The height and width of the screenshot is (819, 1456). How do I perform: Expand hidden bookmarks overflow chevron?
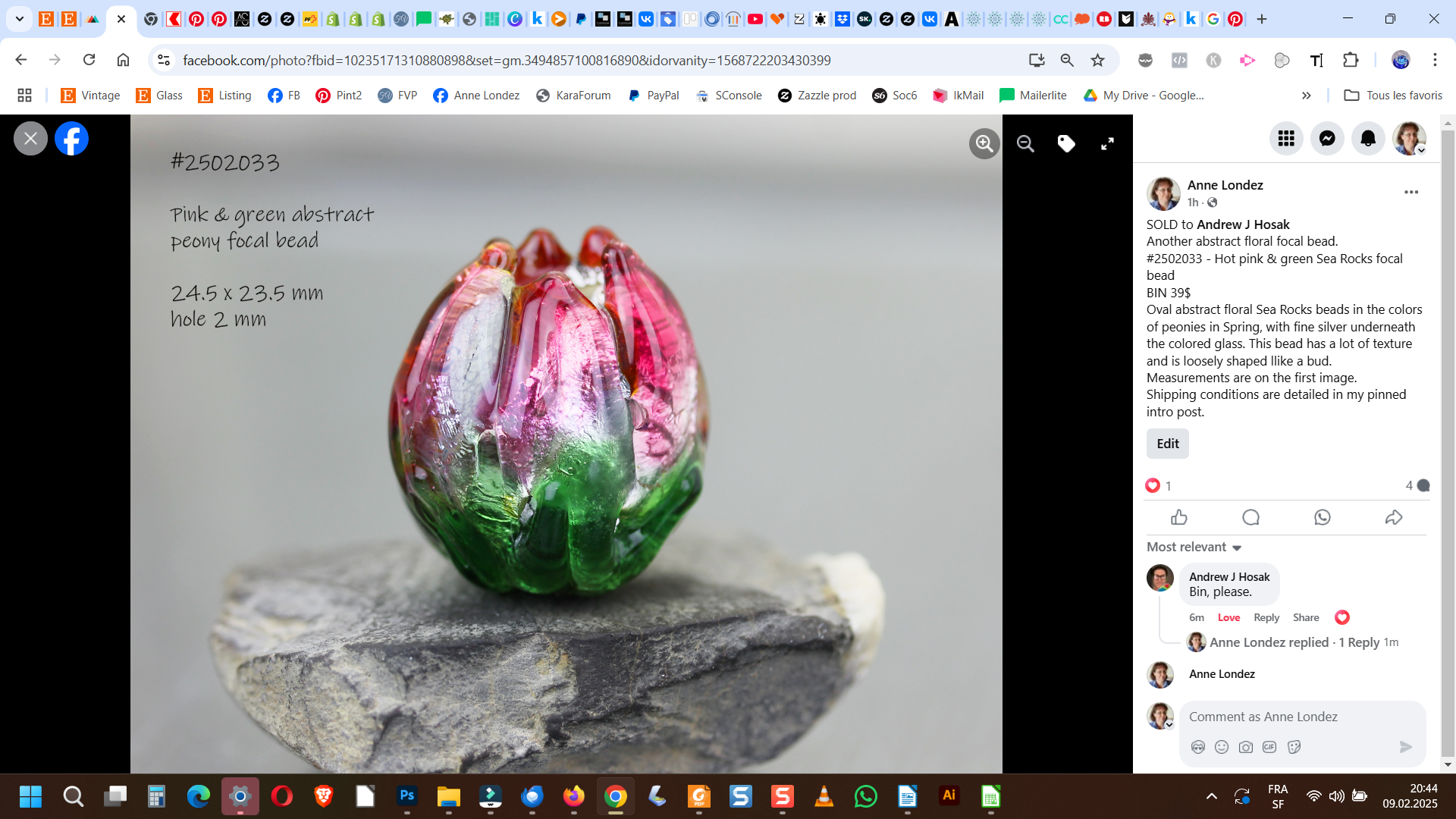click(x=1306, y=96)
